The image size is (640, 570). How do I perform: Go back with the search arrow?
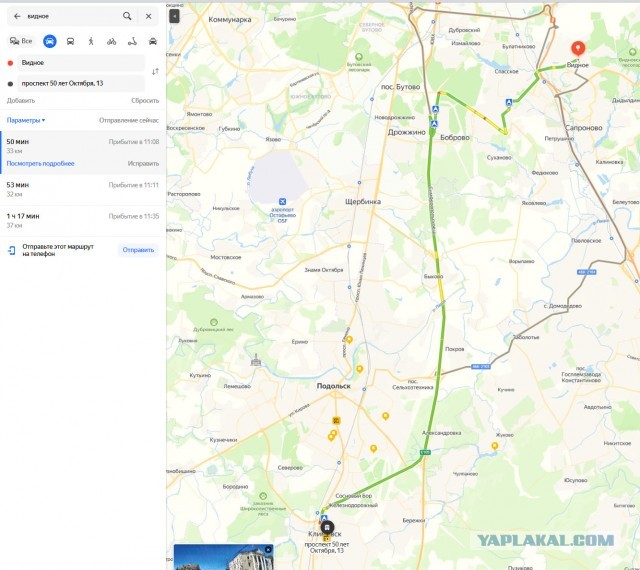(x=17, y=16)
